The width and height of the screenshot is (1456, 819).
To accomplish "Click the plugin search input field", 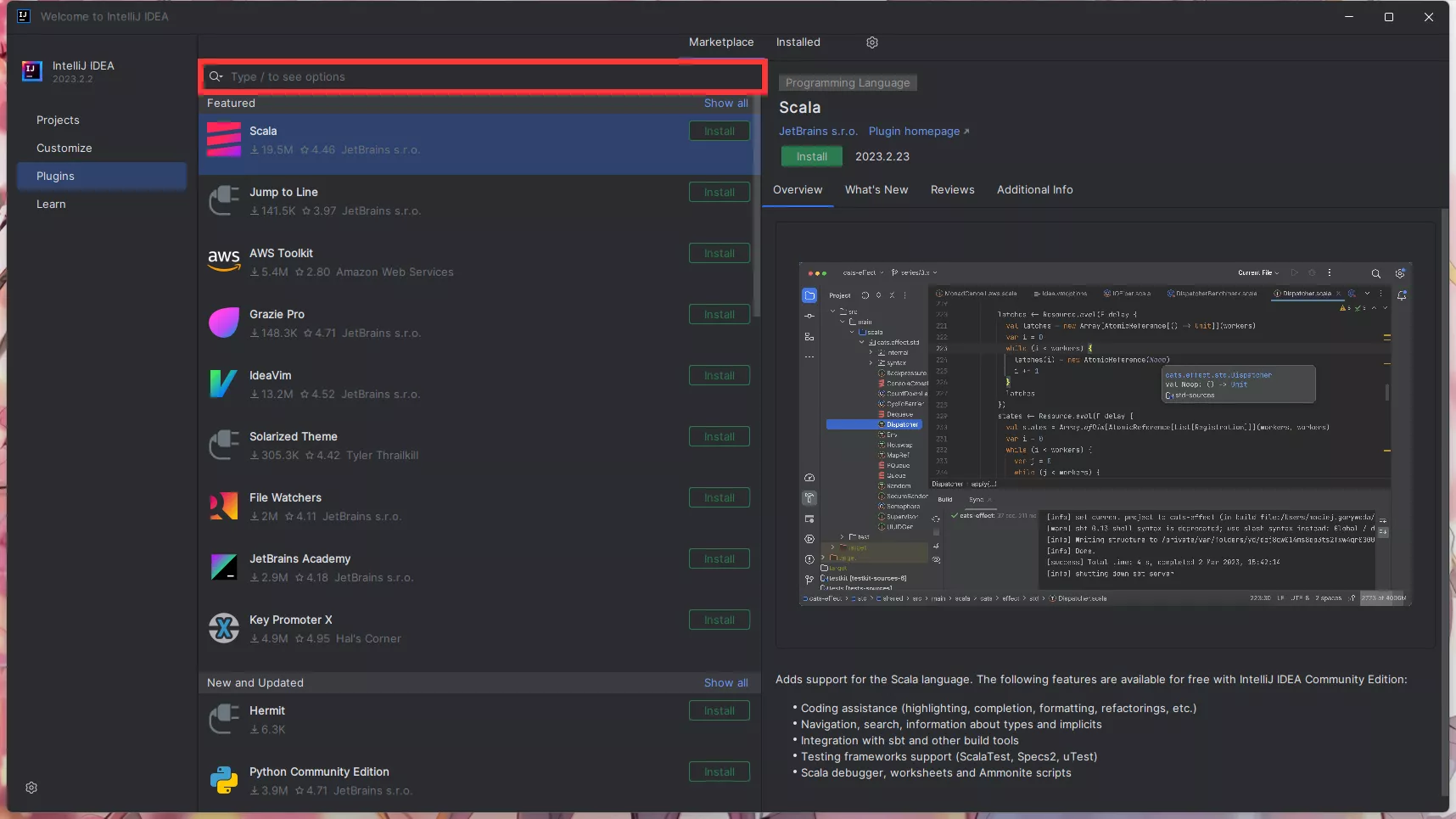I will 492,77.
